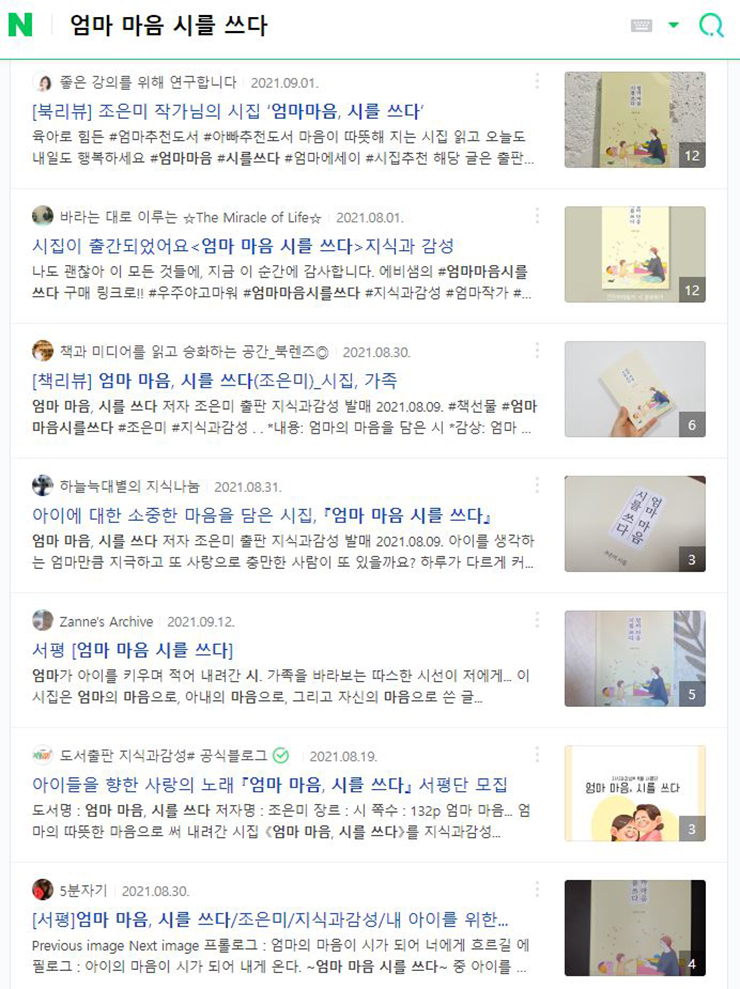Click official blog green verified checkmark
The height and width of the screenshot is (989, 740).
click(281, 755)
